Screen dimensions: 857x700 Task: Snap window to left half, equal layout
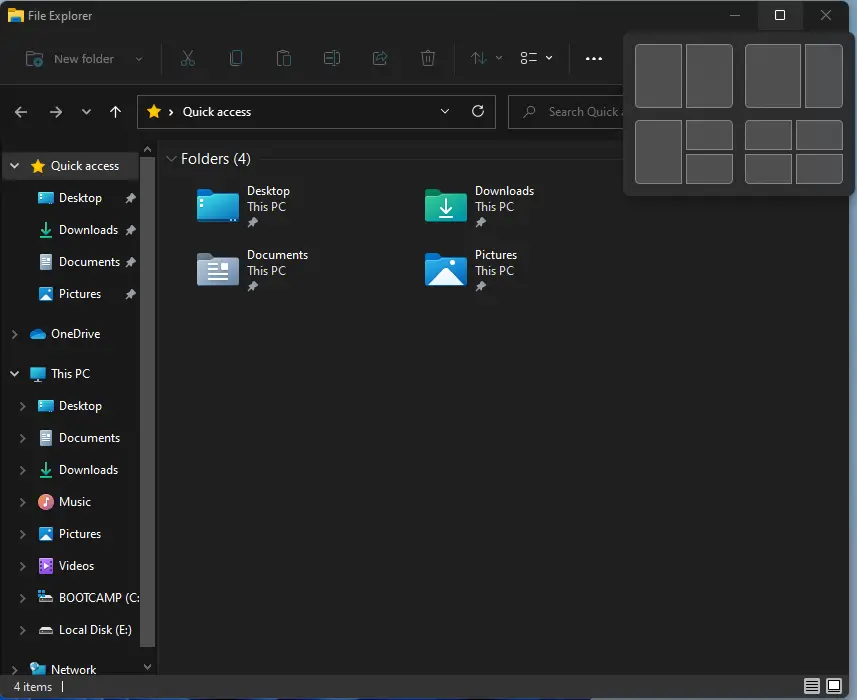click(x=659, y=76)
